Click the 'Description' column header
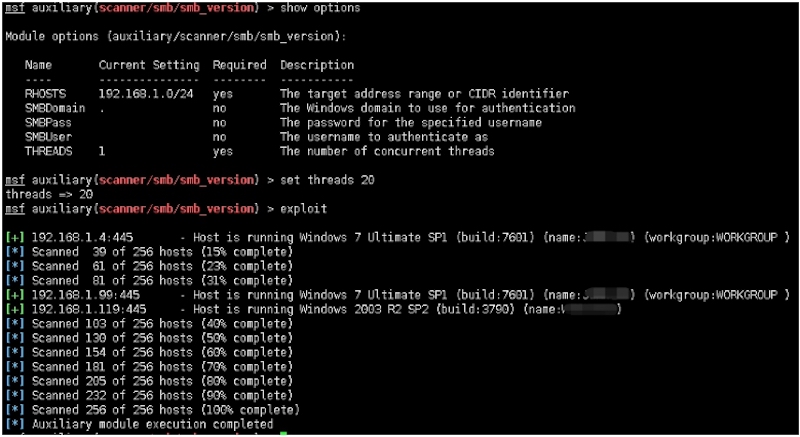Viewport: 800px width, 437px height. pos(317,65)
